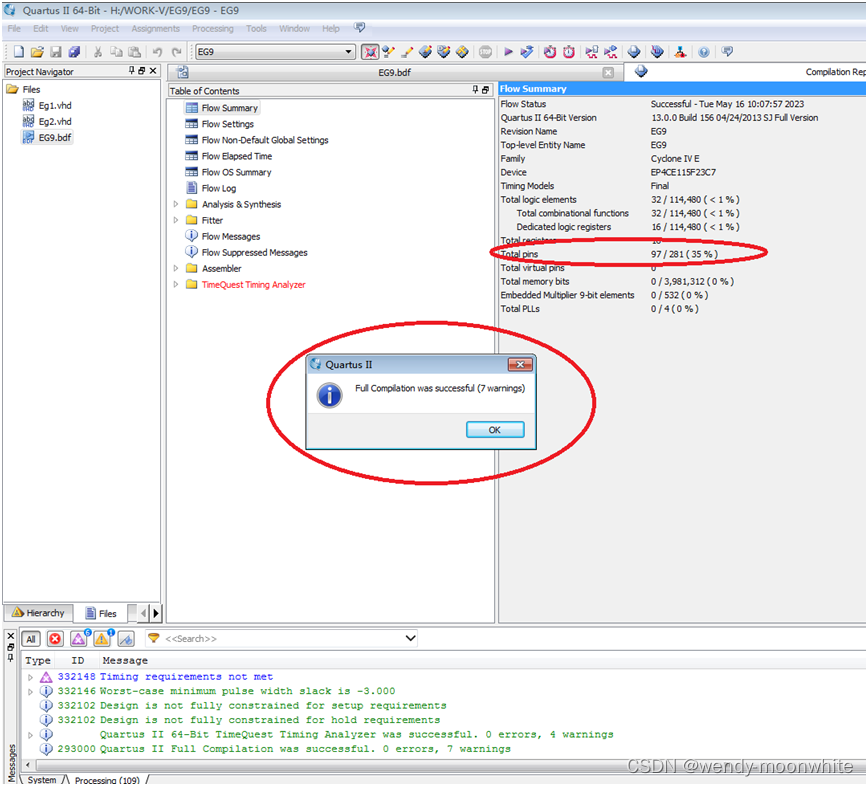Click the Total pins value 97 / 281
The width and height of the screenshot is (868, 786).
(x=684, y=254)
